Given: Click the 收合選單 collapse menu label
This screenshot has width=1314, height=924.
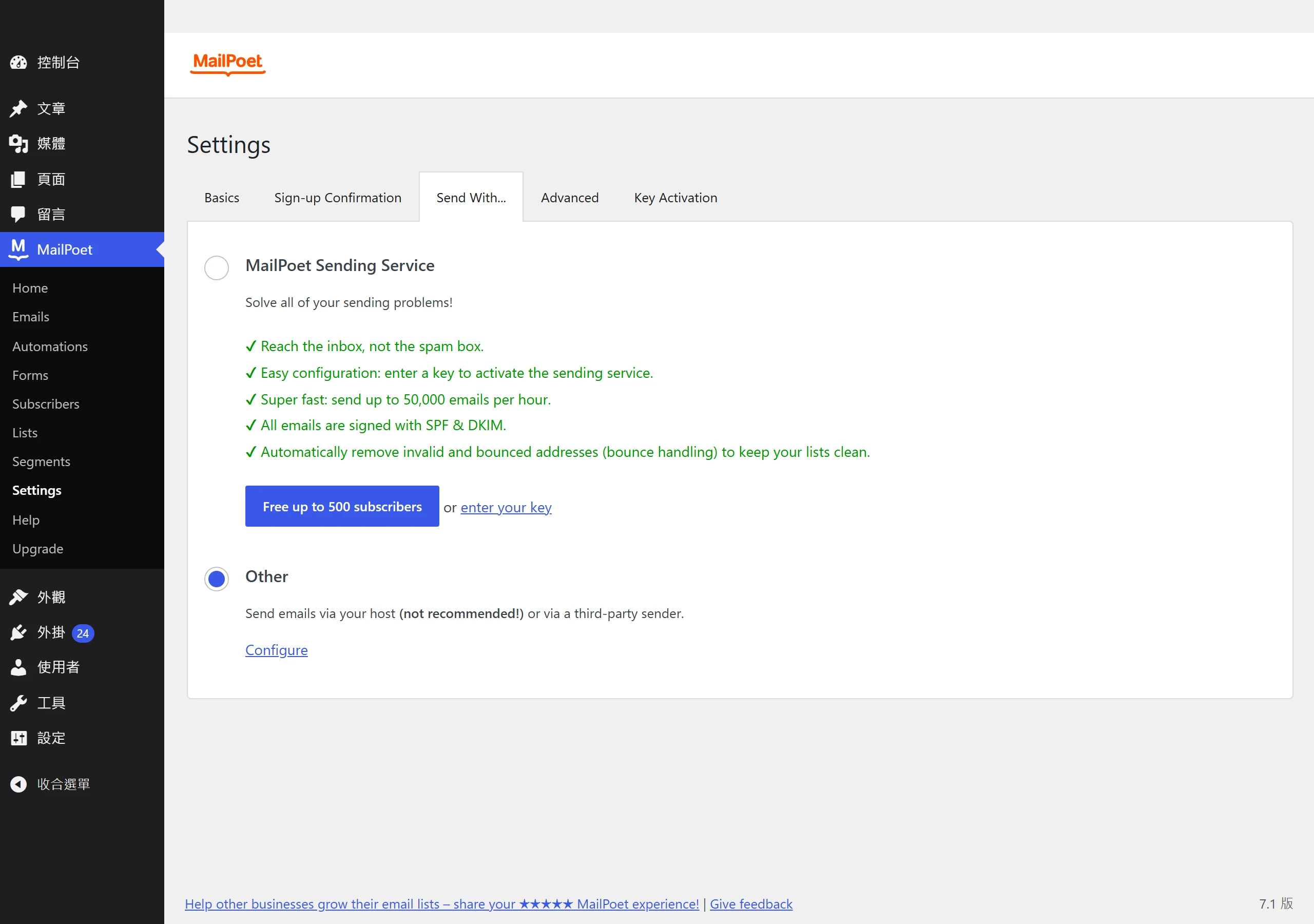Looking at the screenshot, I should 64,784.
